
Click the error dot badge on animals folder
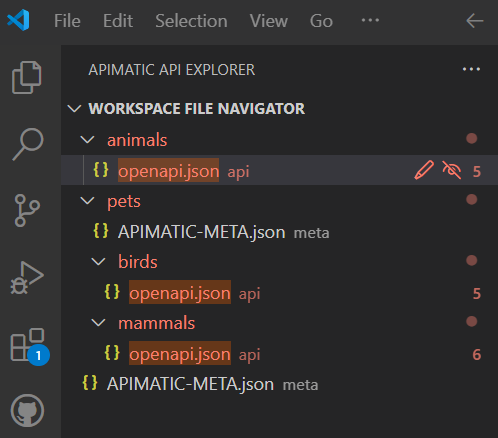click(471, 138)
